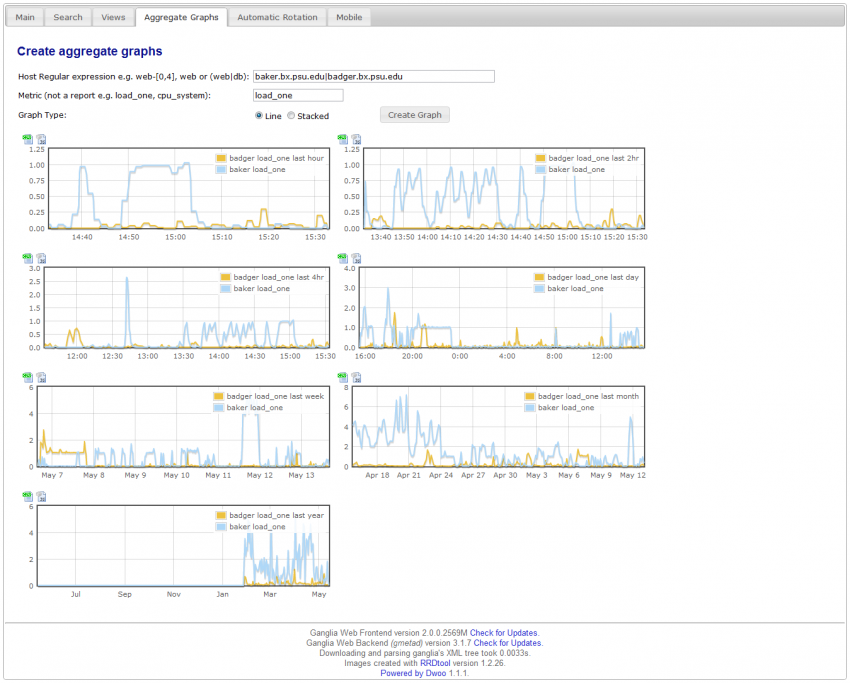The height and width of the screenshot is (683, 850).
Task: Select the Stacked graph type
Action: 291,114
